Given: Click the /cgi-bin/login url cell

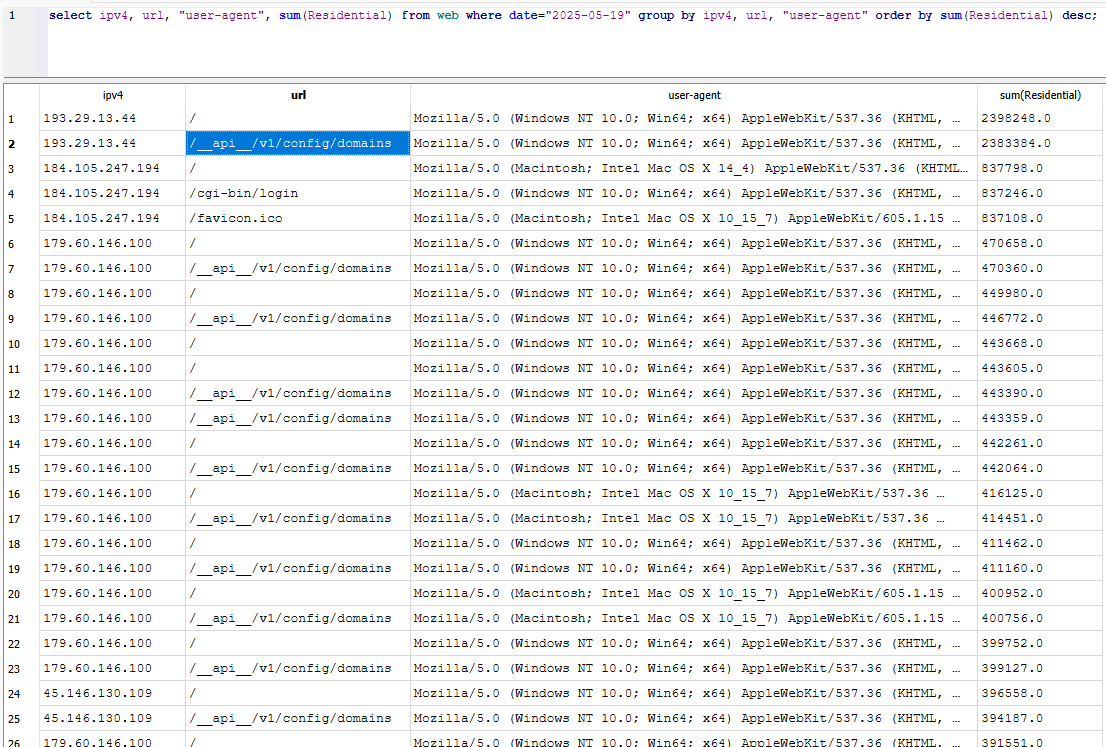Looking at the screenshot, I should [x=244, y=193].
